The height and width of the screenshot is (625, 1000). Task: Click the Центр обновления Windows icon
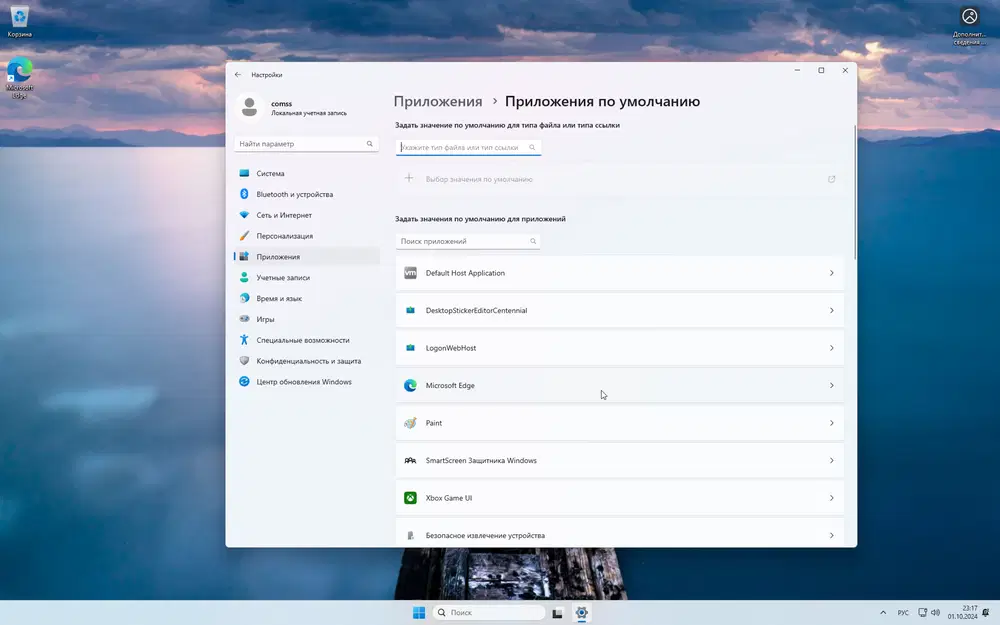tap(244, 381)
